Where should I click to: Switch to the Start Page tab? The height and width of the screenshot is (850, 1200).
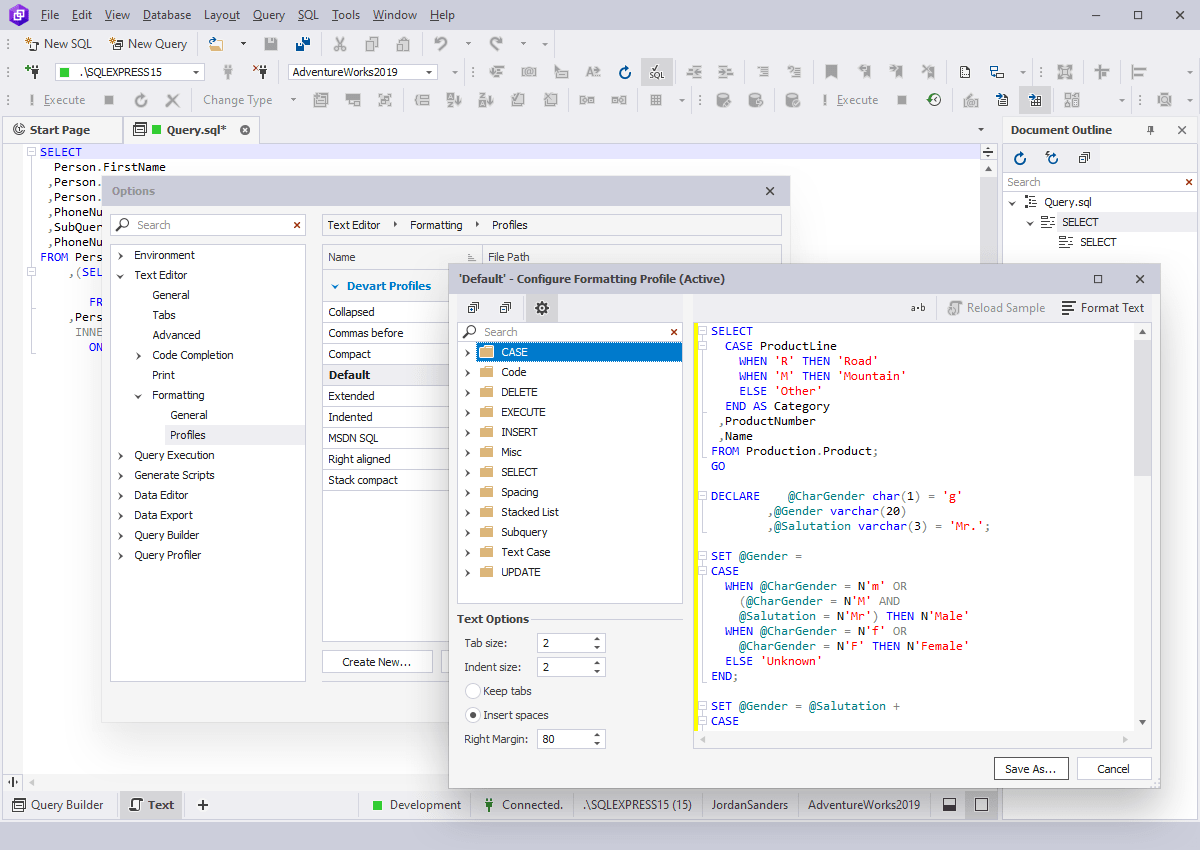click(x=62, y=129)
